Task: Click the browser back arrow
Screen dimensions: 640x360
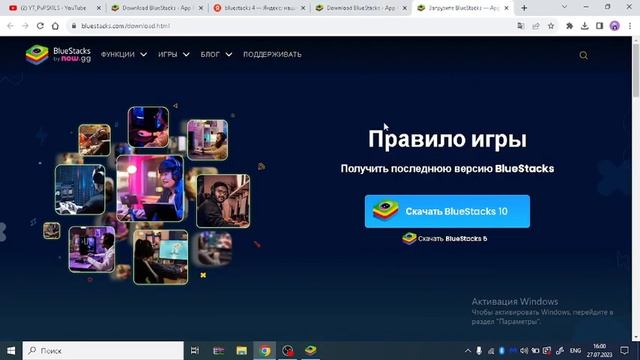Action: (x=10, y=26)
